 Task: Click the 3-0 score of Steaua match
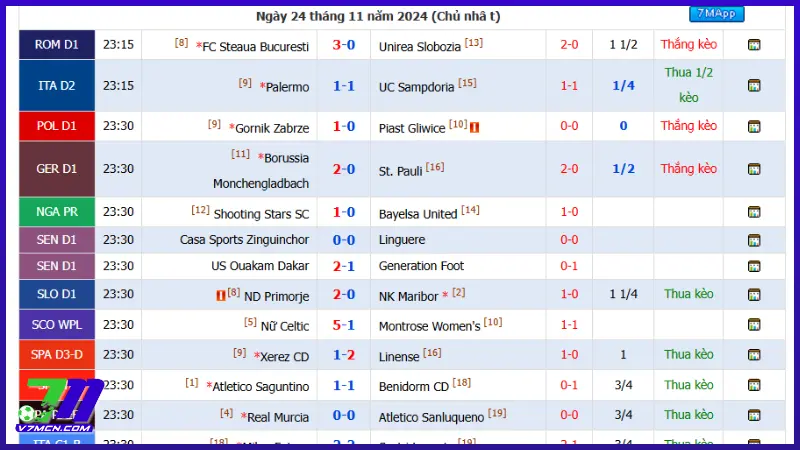coord(344,45)
